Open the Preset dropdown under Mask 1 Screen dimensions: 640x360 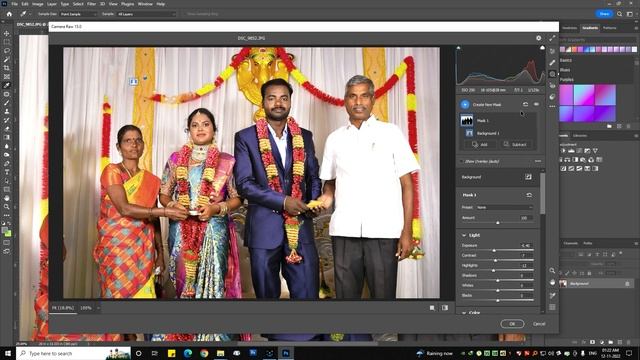coord(504,207)
